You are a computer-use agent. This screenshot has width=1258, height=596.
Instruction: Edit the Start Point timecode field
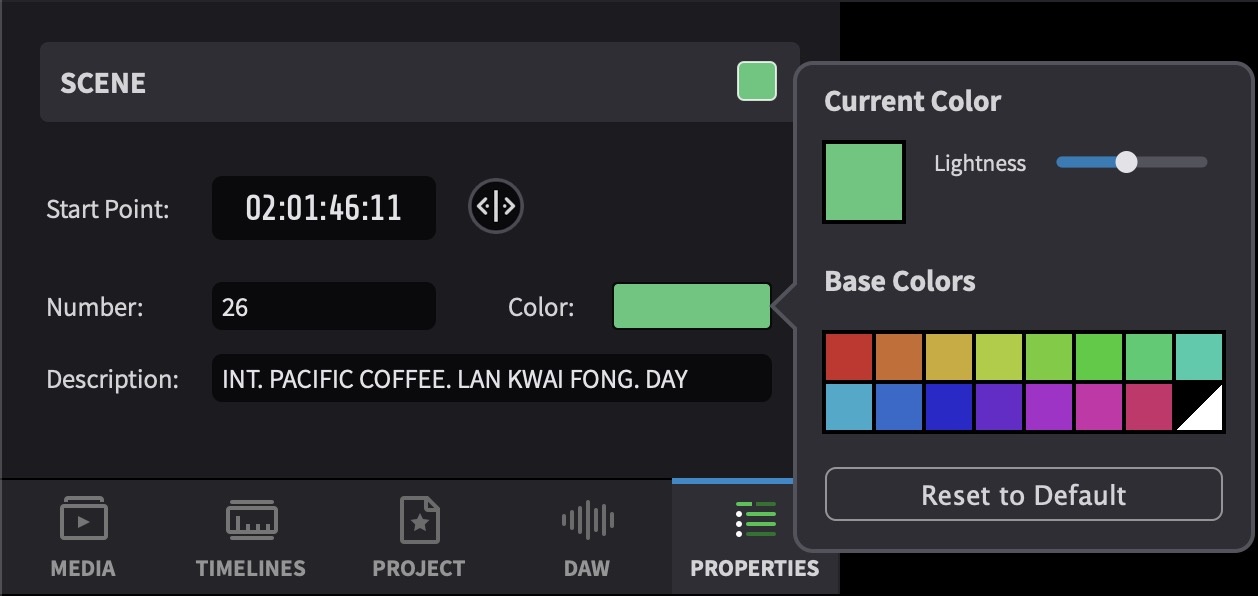click(x=324, y=208)
